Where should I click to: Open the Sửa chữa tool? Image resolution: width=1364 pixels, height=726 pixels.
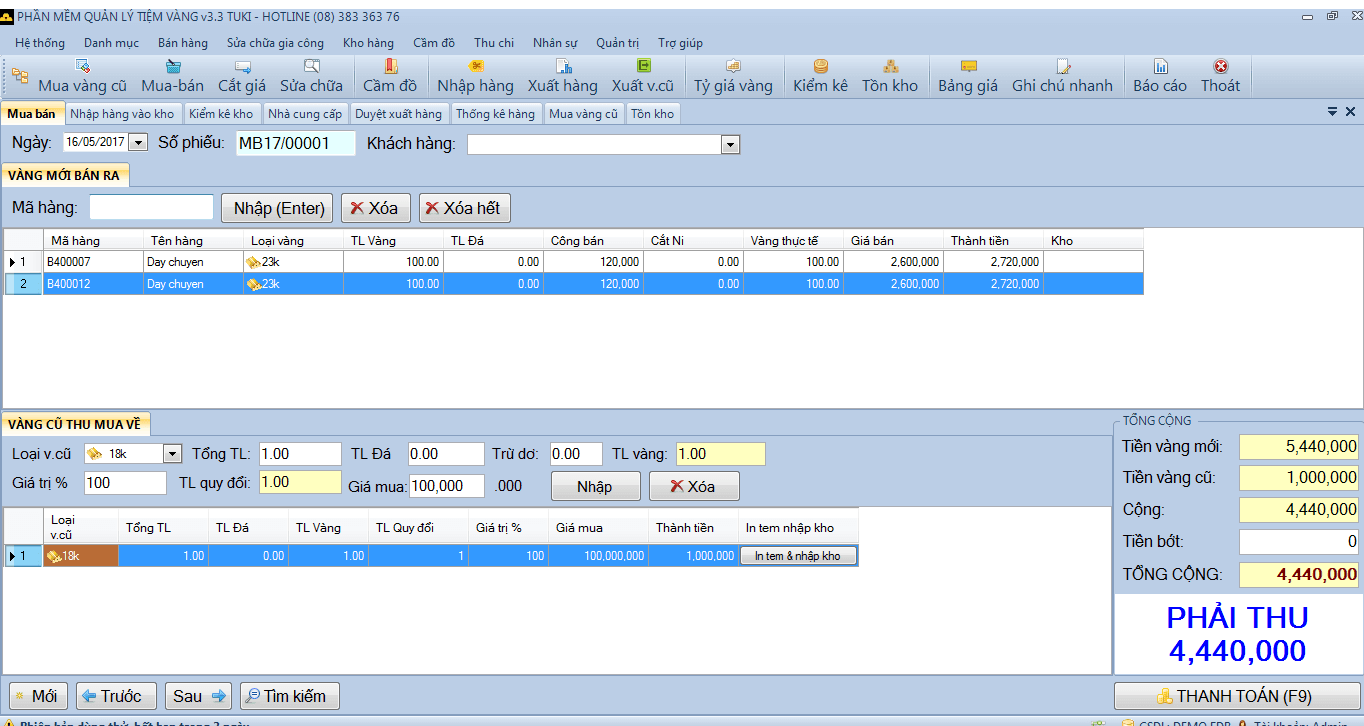click(x=311, y=77)
